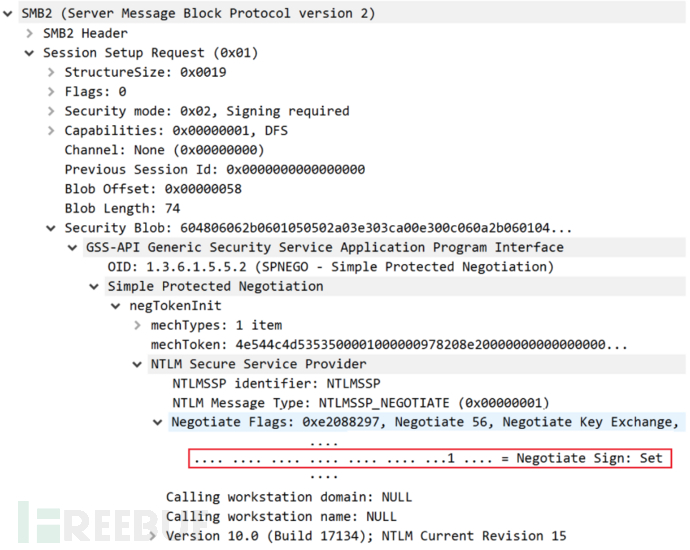Expand Security mode Signing required arrow

[51, 111]
